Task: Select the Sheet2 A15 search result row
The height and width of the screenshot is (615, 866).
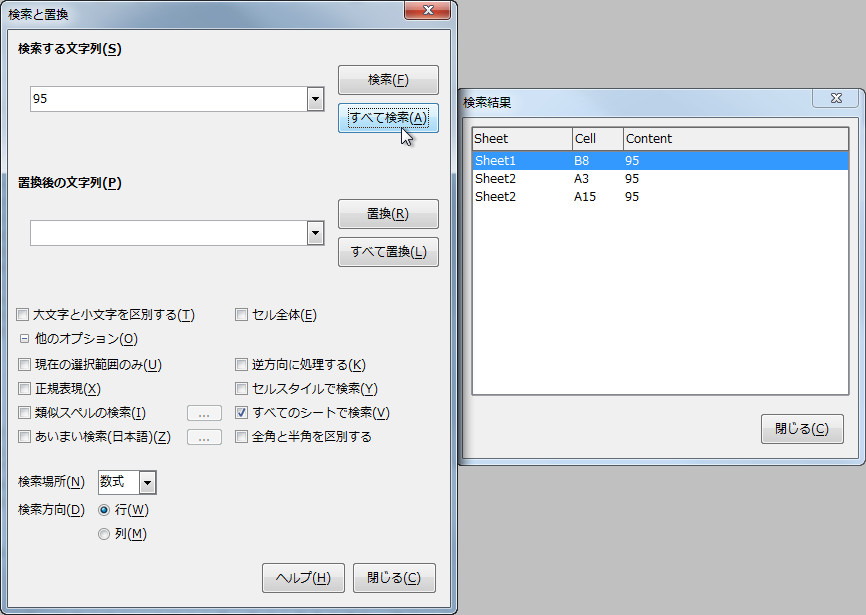Action: [560, 196]
